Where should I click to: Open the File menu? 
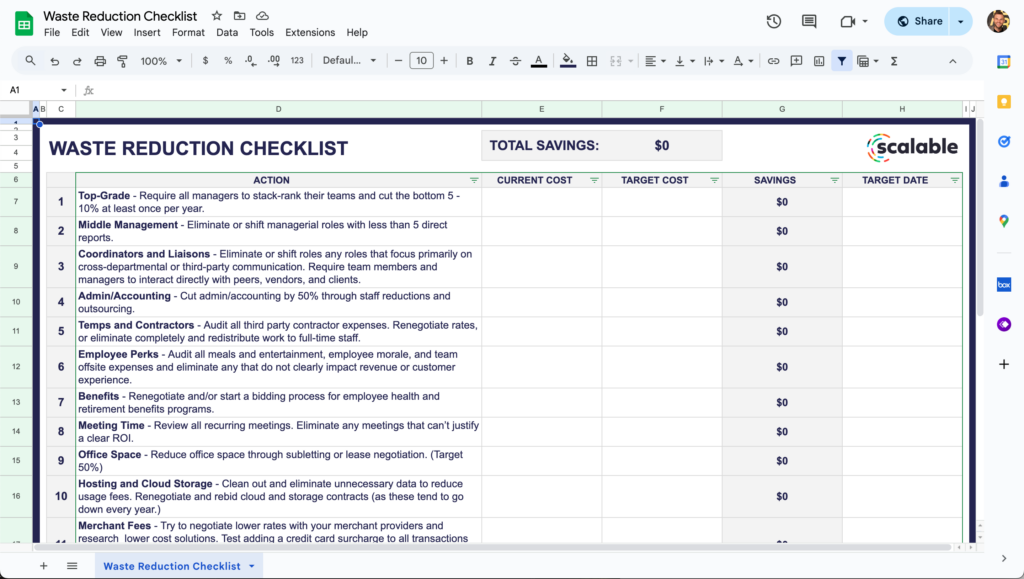click(52, 32)
